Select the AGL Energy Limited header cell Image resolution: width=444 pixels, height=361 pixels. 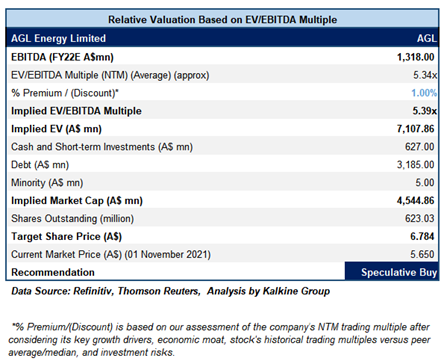click(x=58, y=38)
